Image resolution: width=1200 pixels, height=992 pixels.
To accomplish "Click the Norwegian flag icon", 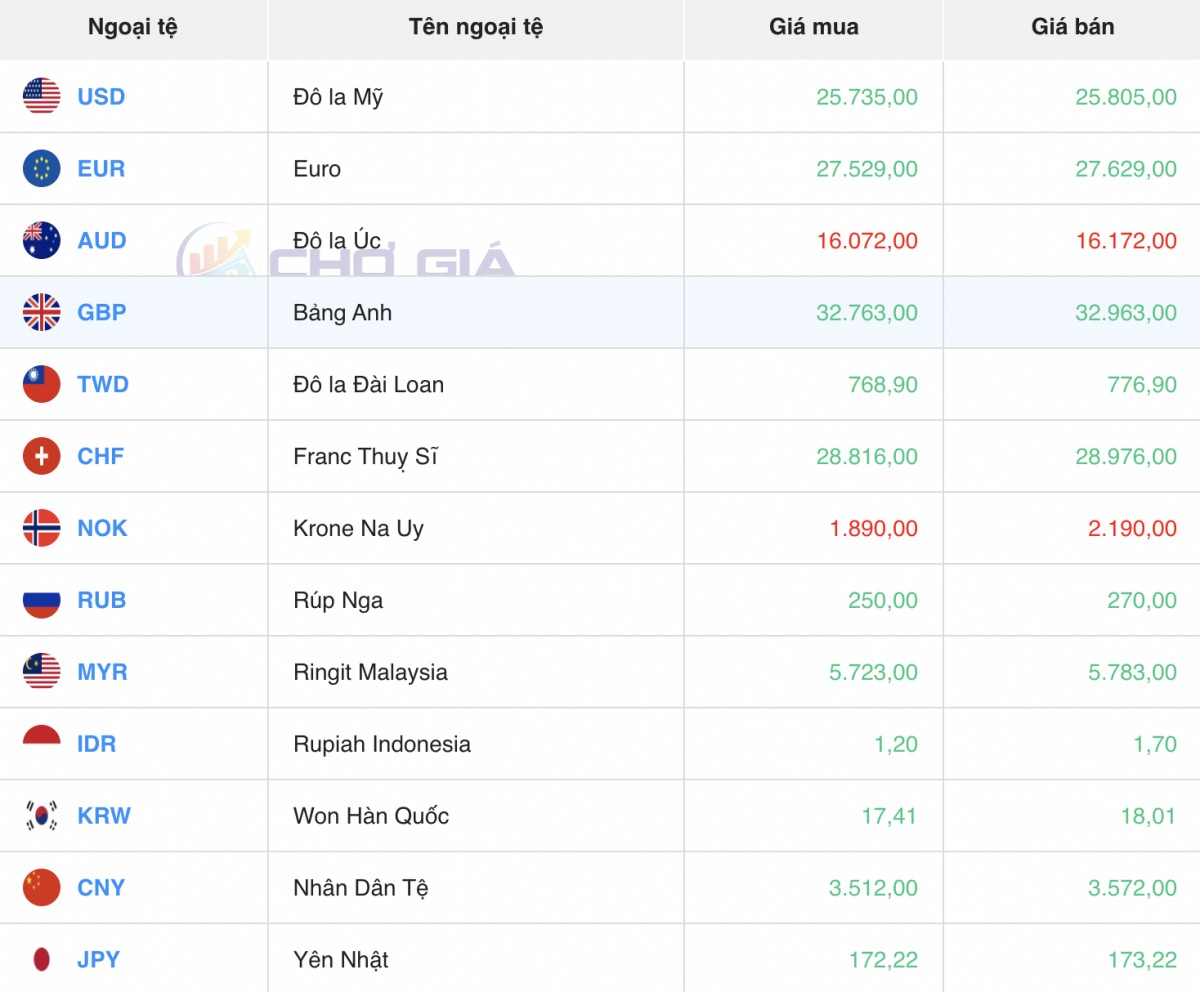I will click(x=42, y=529).
